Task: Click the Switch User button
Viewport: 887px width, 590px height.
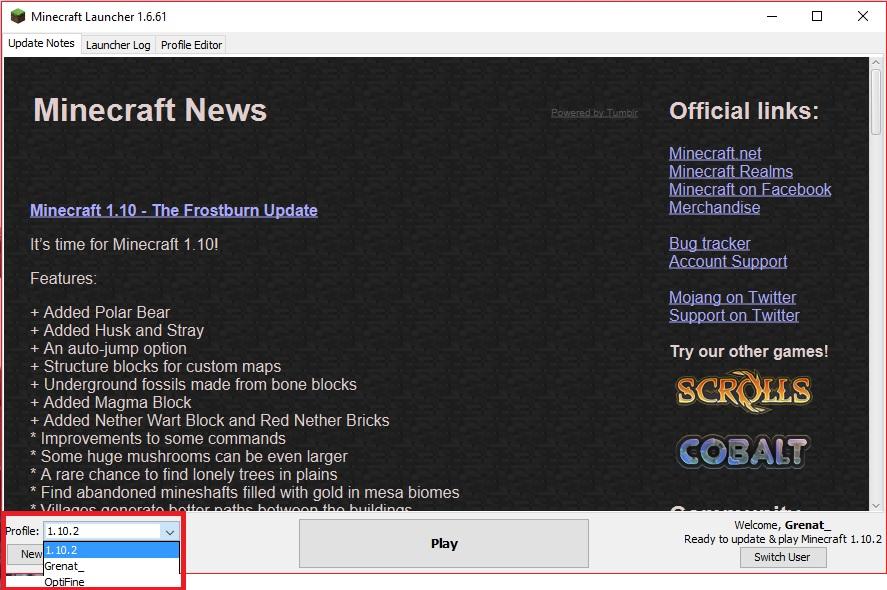Action: (782, 557)
